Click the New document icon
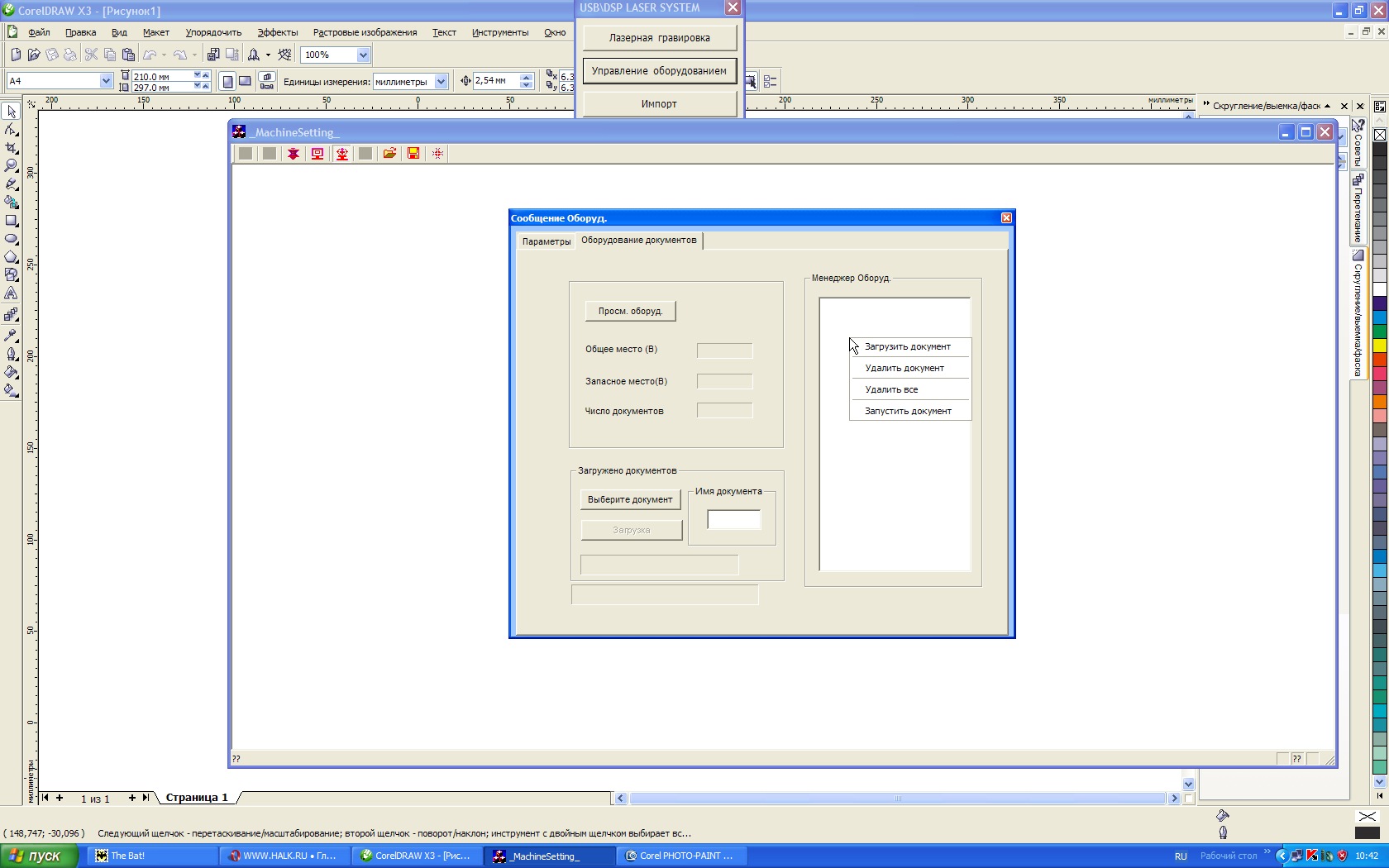This screenshot has height=868, width=1389. point(15,55)
